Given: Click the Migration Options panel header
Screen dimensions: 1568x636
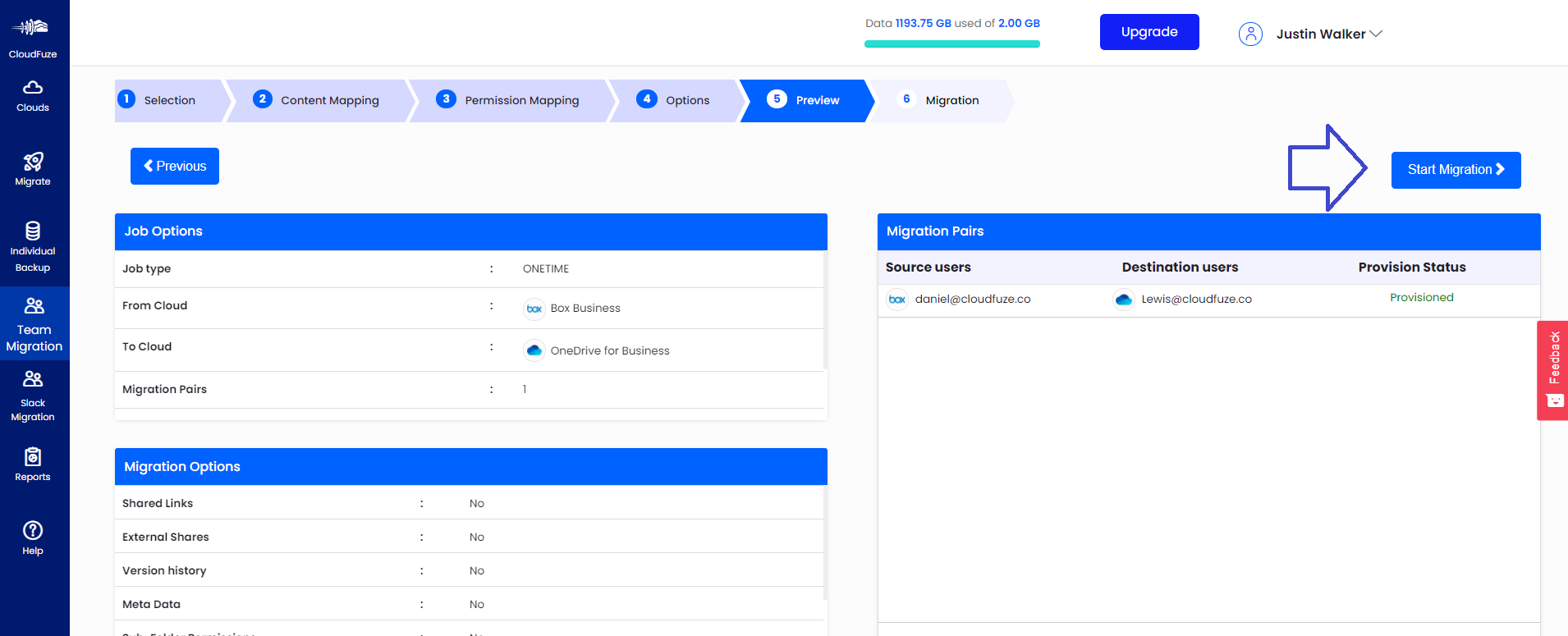Looking at the screenshot, I should coord(471,466).
